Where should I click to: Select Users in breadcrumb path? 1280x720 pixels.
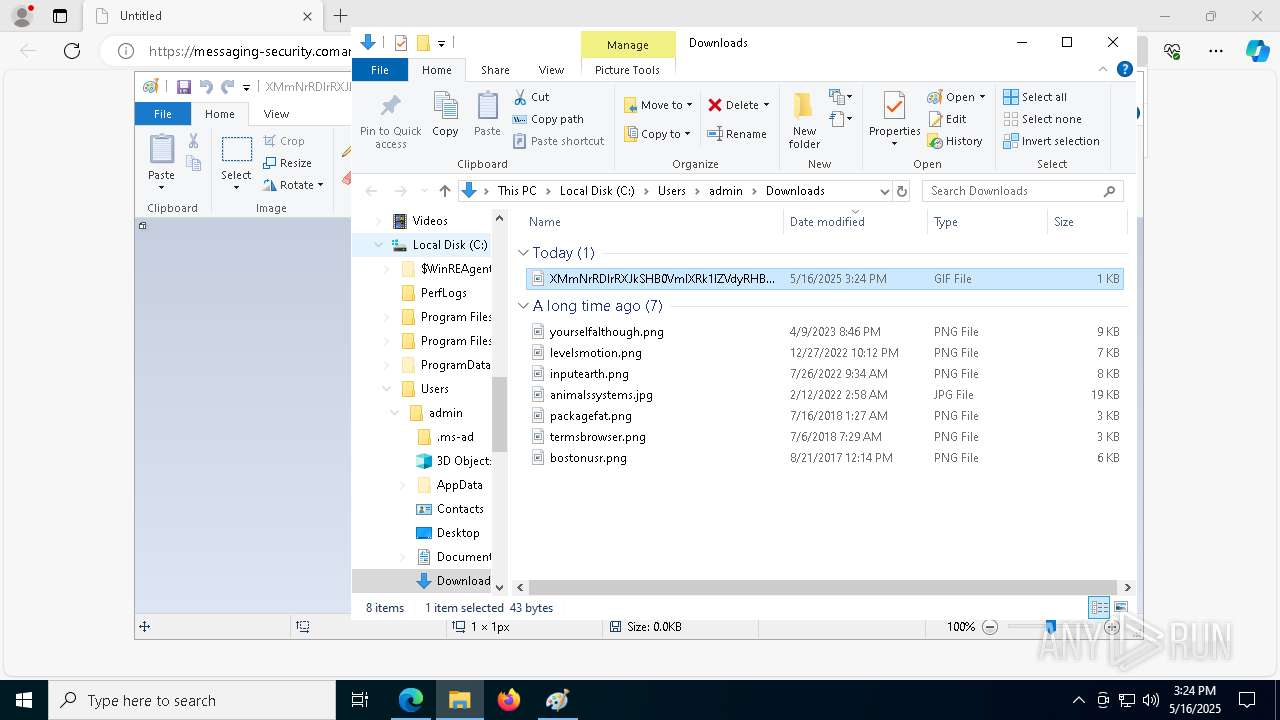[672, 191]
